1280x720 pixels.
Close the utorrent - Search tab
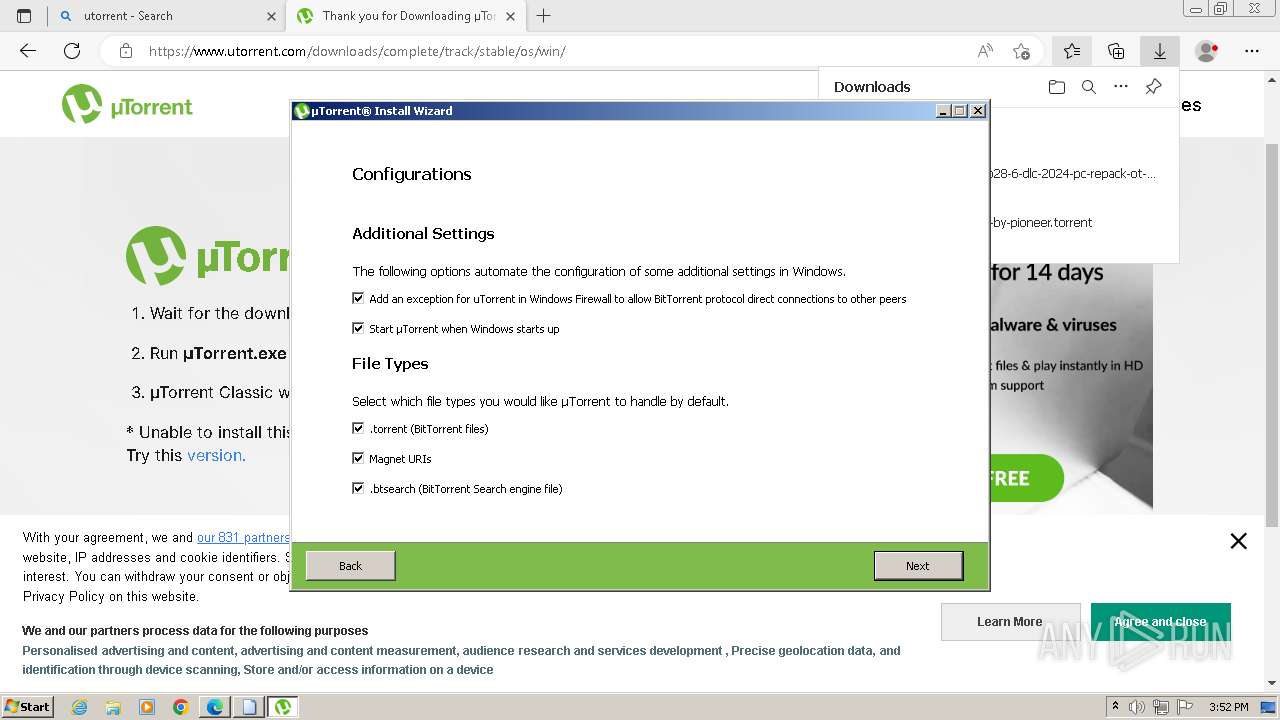click(x=271, y=16)
